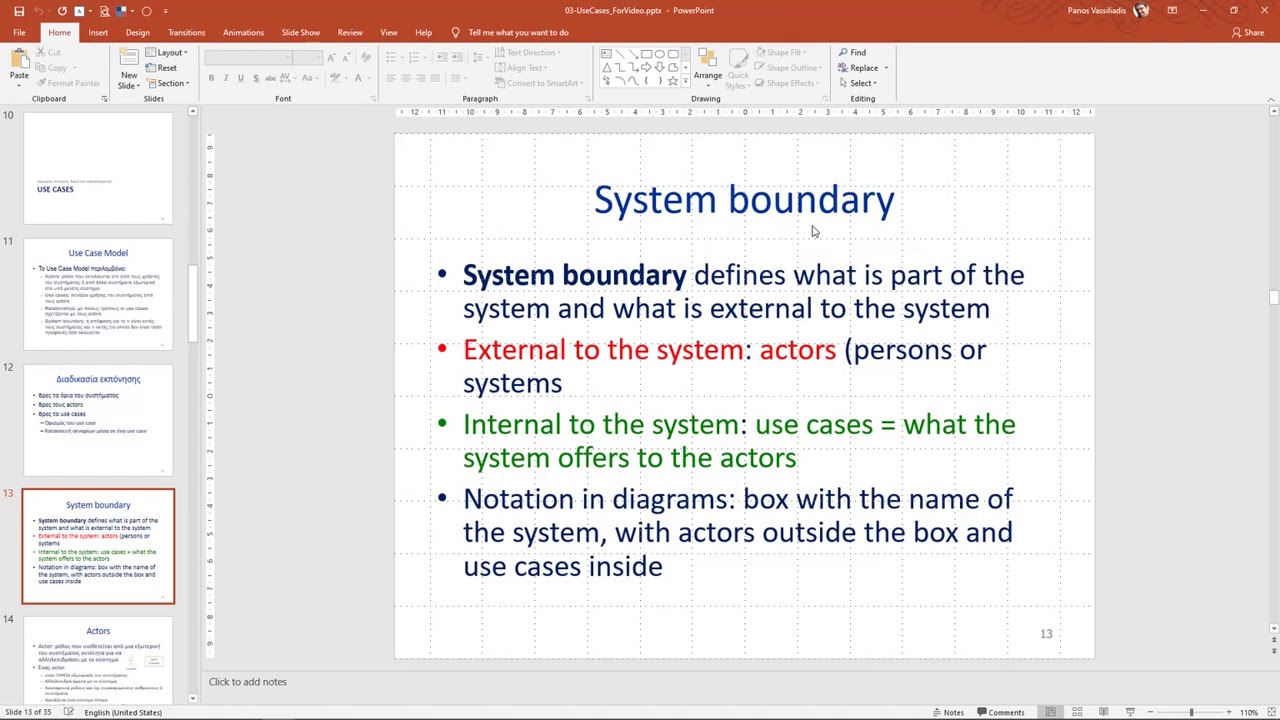Select the star shape in gallery
This screenshot has height=720, width=1280.
tap(672, 80)
